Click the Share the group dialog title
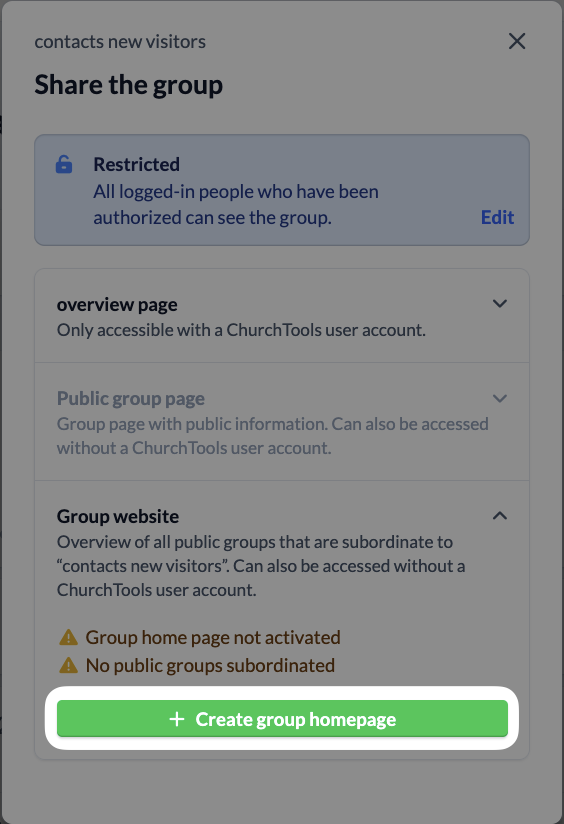 point(129,85)
